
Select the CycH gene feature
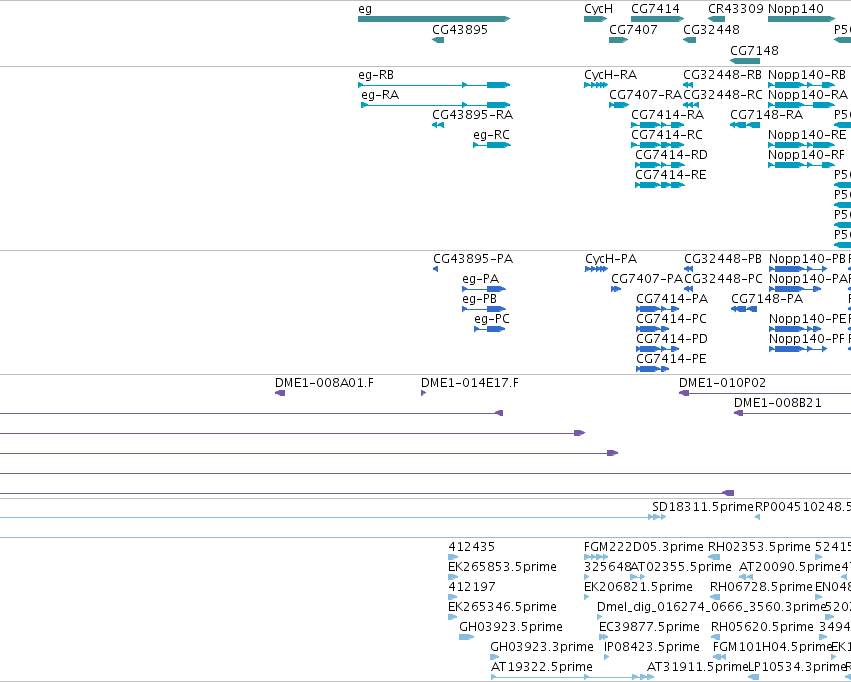[595, 19]
